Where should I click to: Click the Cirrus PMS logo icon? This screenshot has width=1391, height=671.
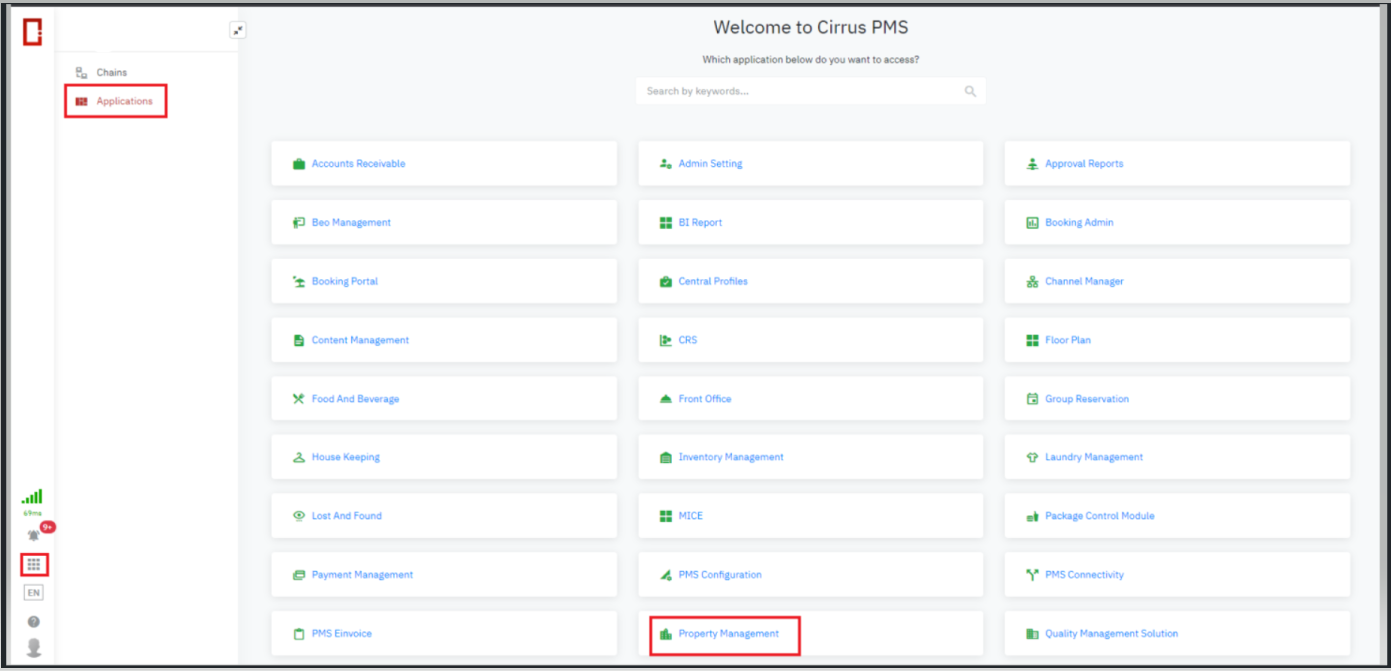coord(32,32)
